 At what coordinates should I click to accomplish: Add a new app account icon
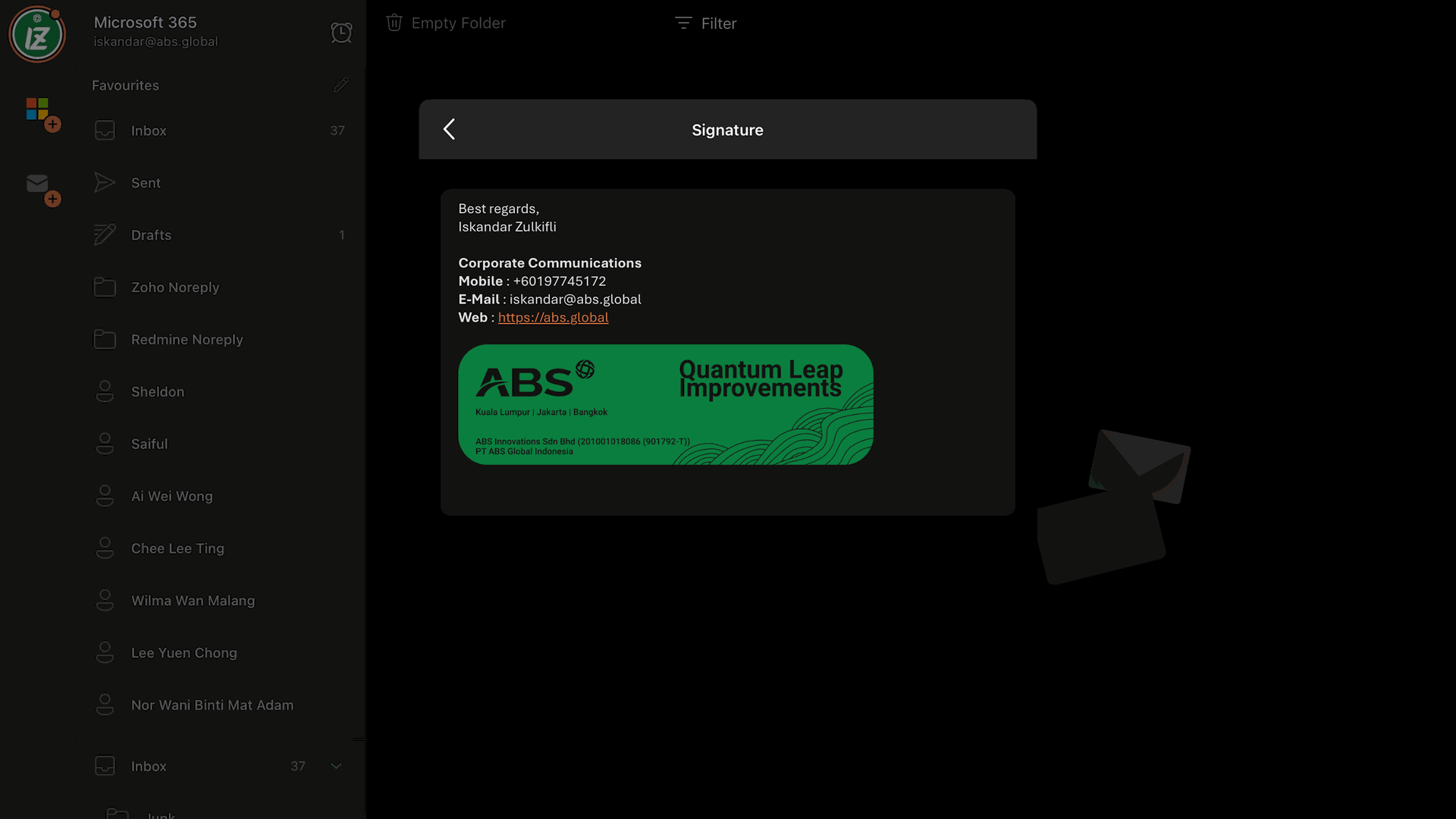(42, 114)
